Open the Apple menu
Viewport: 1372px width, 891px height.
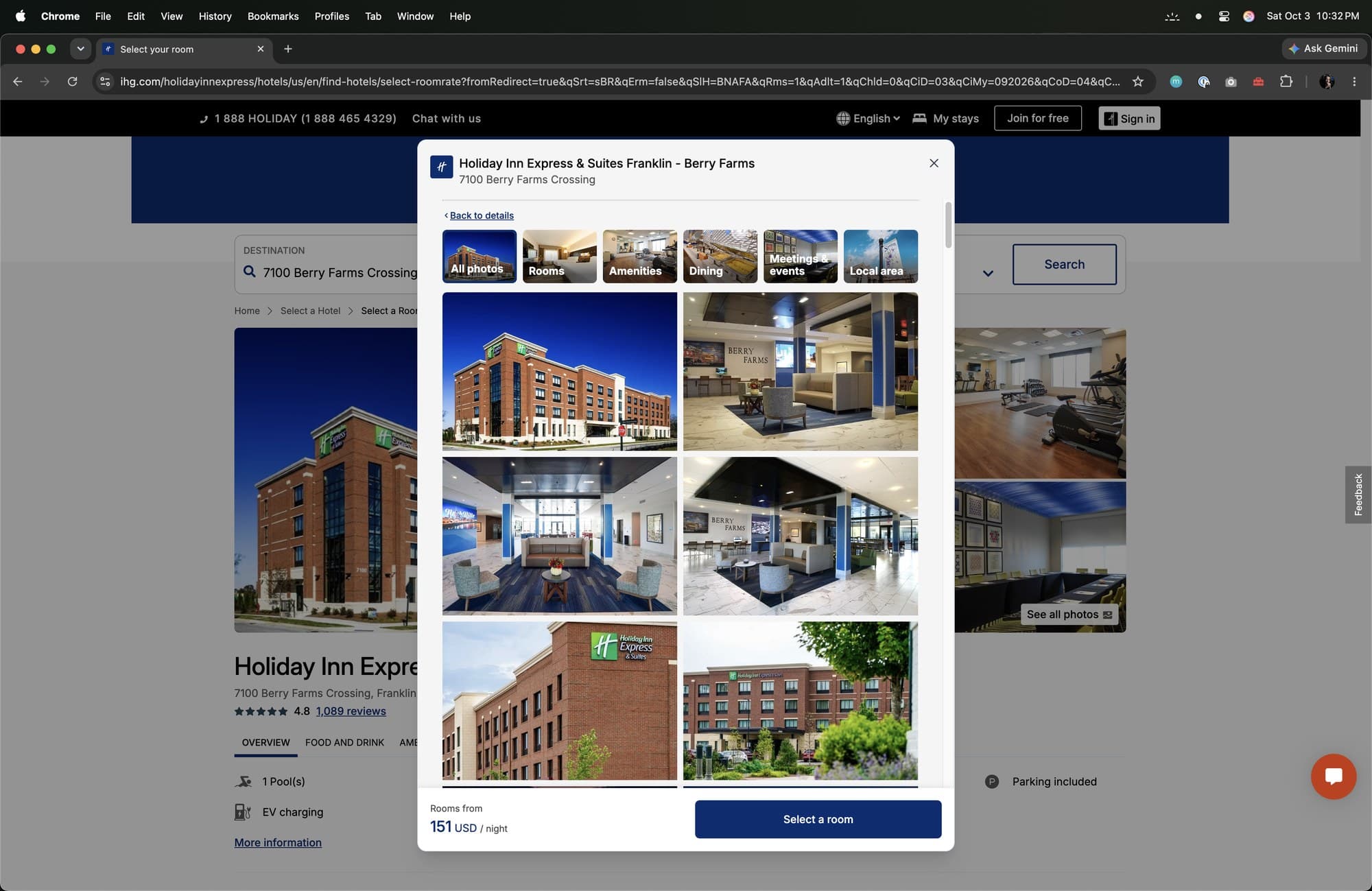pyautogui.click(x=21, y=16)
